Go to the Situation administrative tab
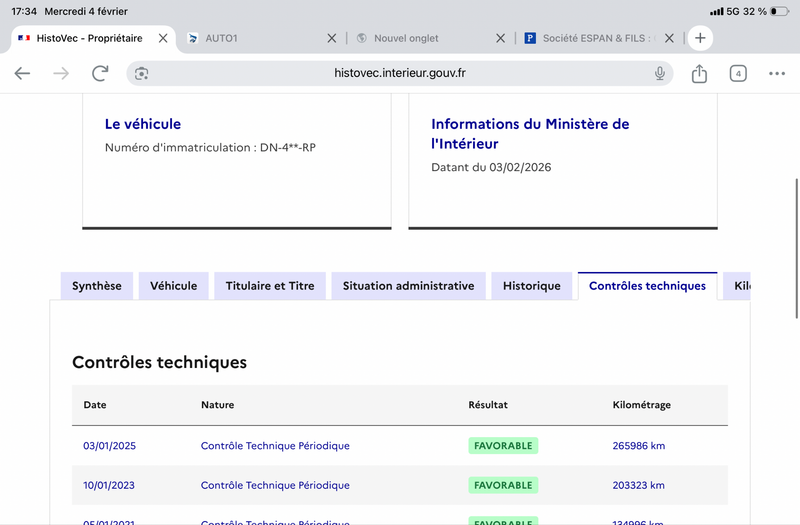The width and height of the screenshot is (800, 525). tap(408, 286)
